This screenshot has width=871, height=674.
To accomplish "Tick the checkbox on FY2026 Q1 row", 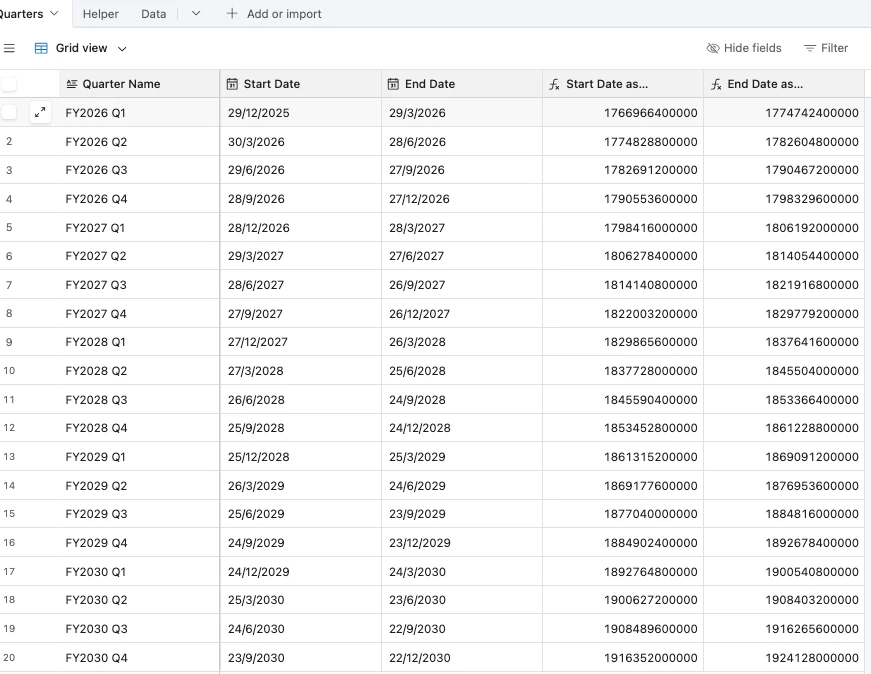I will pyautogui.click(x=9, y=113).
